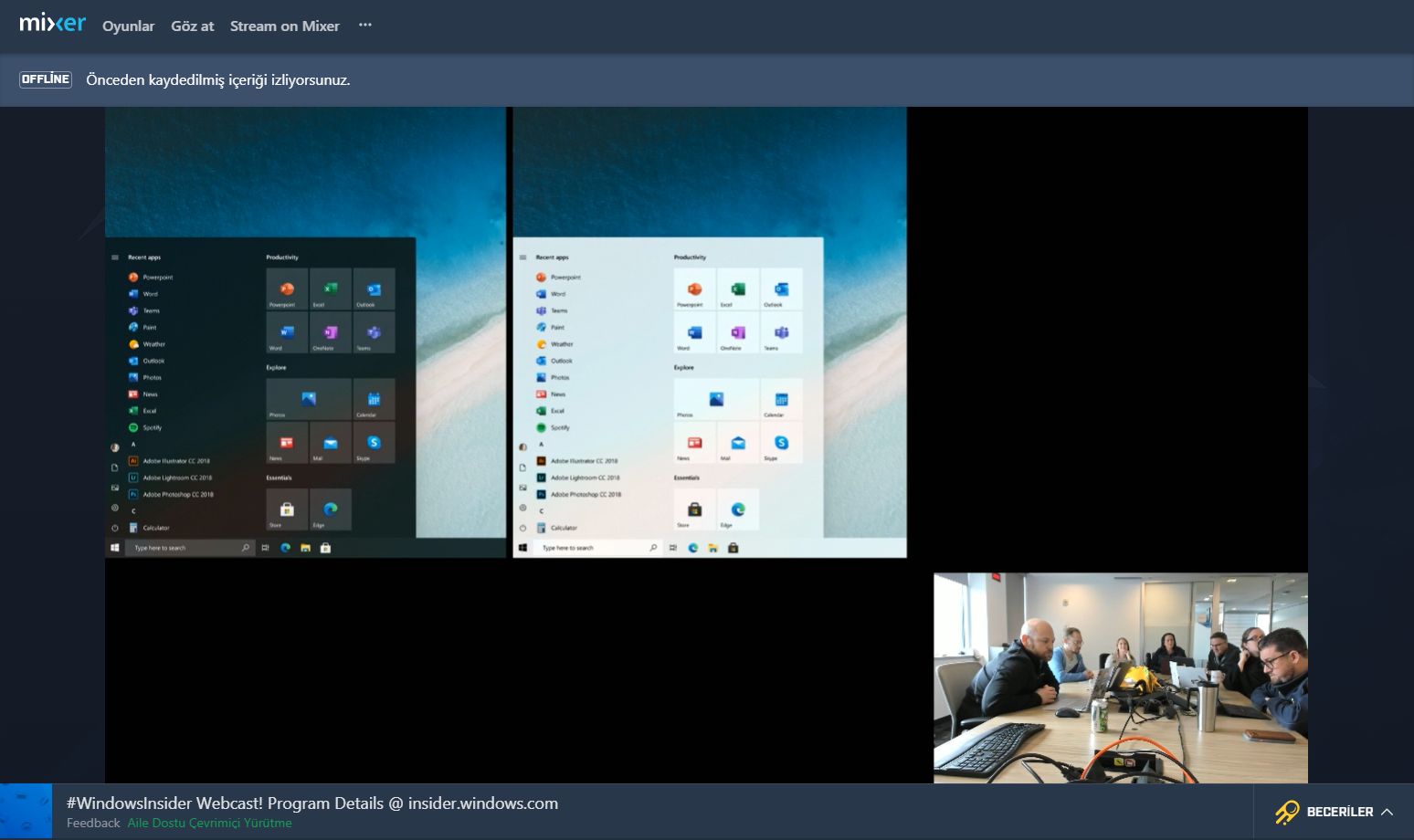Click the channel avatar beside stream title
This screenshot has width=1414, height=840.
pyautogui.click(x=26, y=812)
